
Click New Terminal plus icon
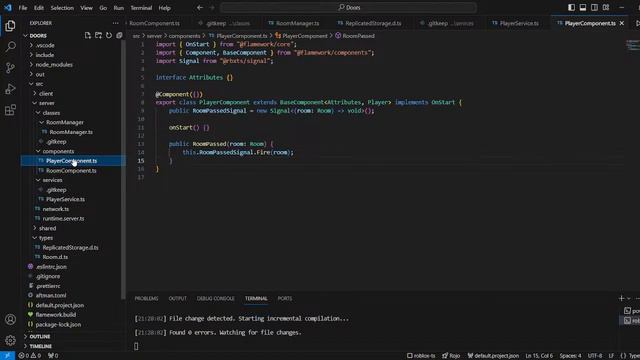click(x=621, y=298)
